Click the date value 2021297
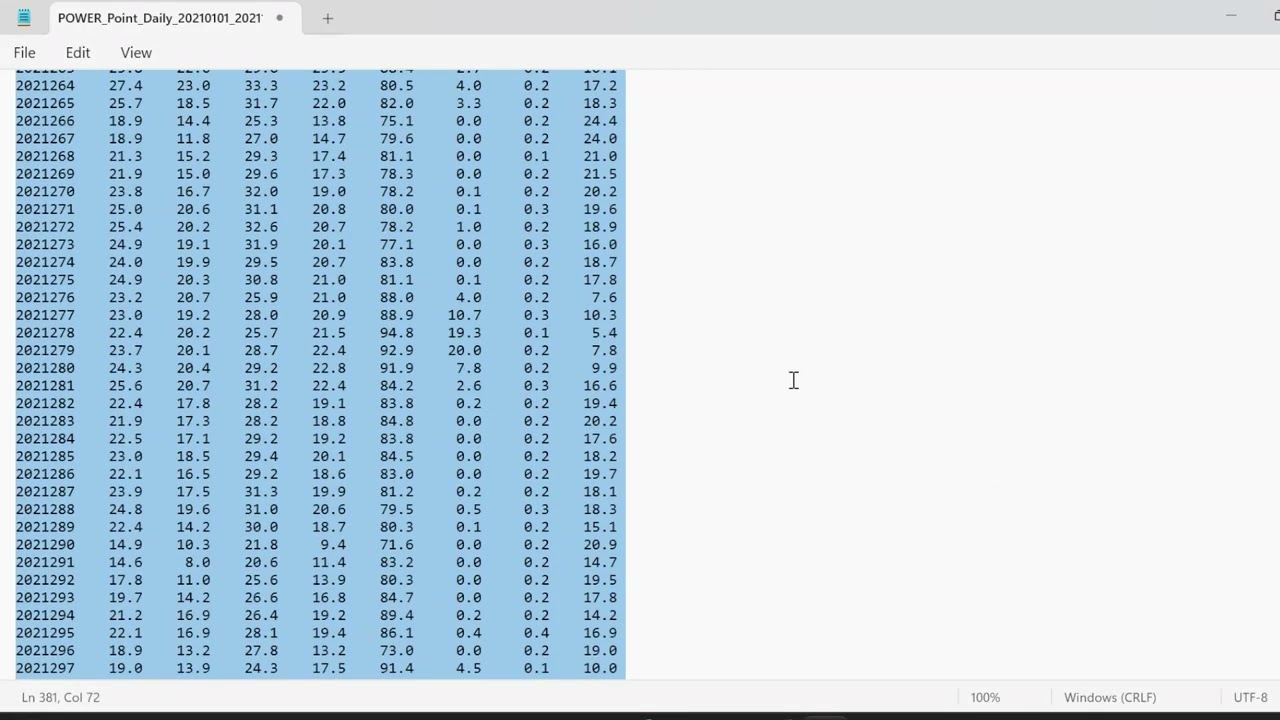 pyautogui.click(x=45, y=668)
